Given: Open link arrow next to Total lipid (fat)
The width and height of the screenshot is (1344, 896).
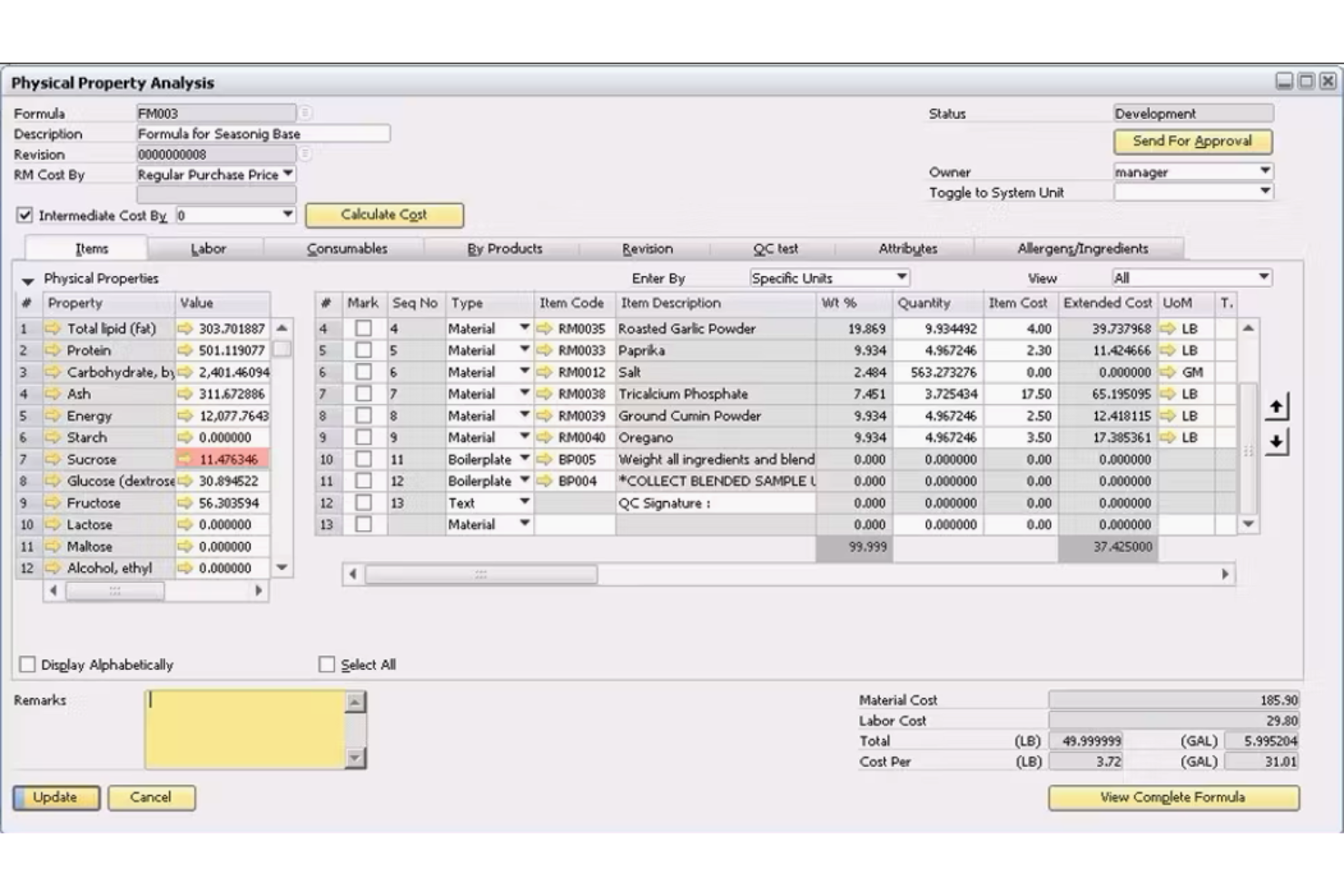Looking at the screenshot, I should (53, 329).
